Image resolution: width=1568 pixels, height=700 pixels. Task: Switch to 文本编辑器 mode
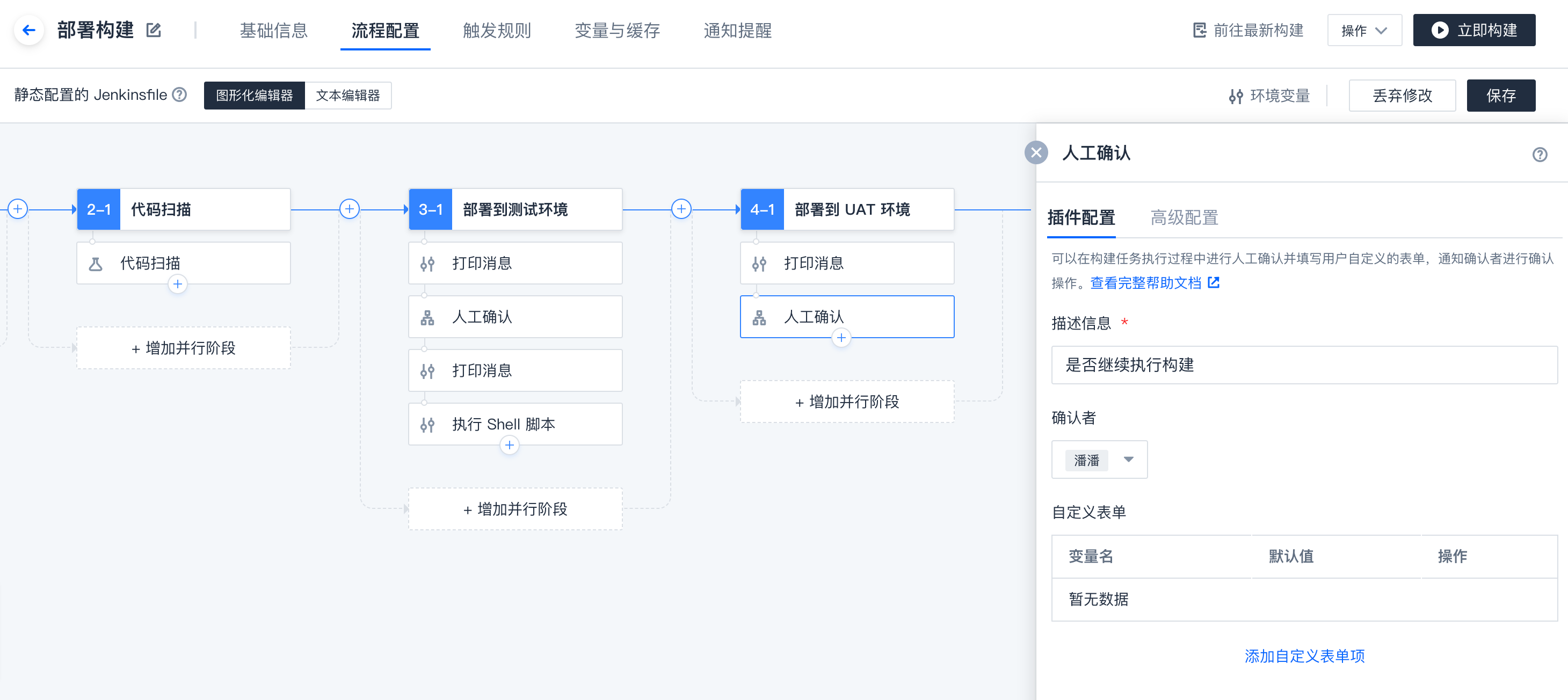(347, 96)
